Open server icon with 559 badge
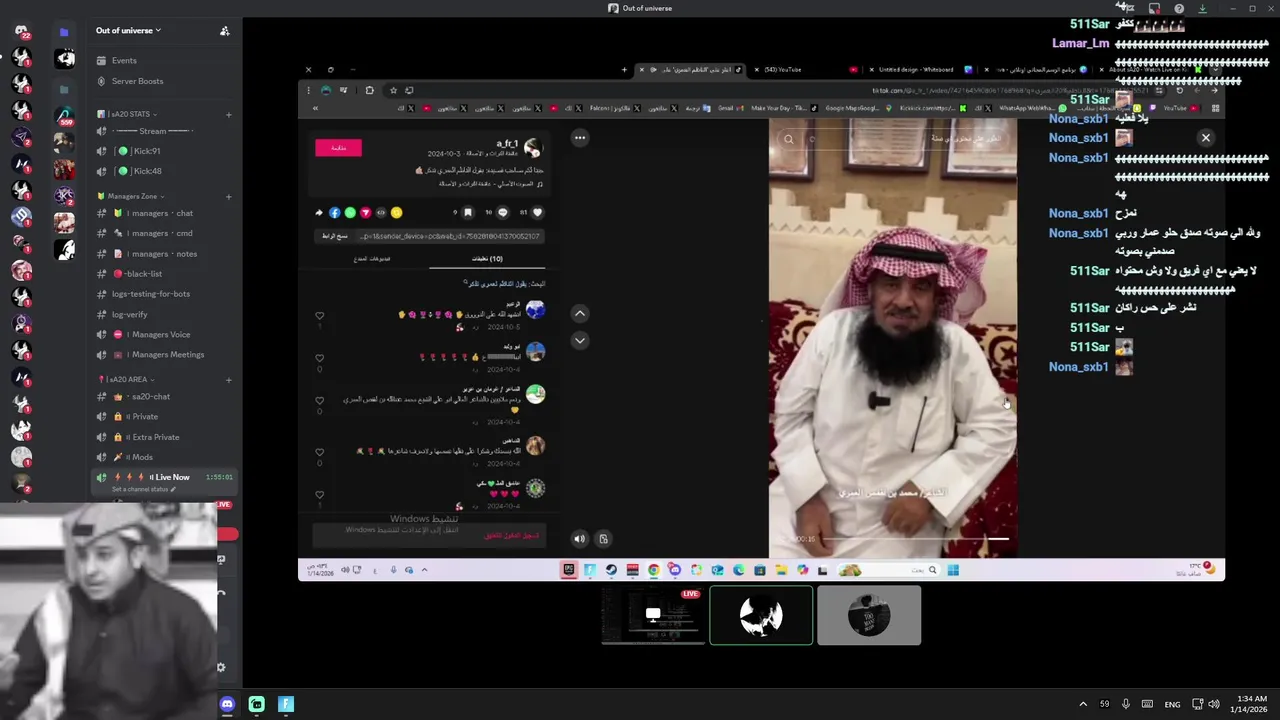 (x=65, y=115)
